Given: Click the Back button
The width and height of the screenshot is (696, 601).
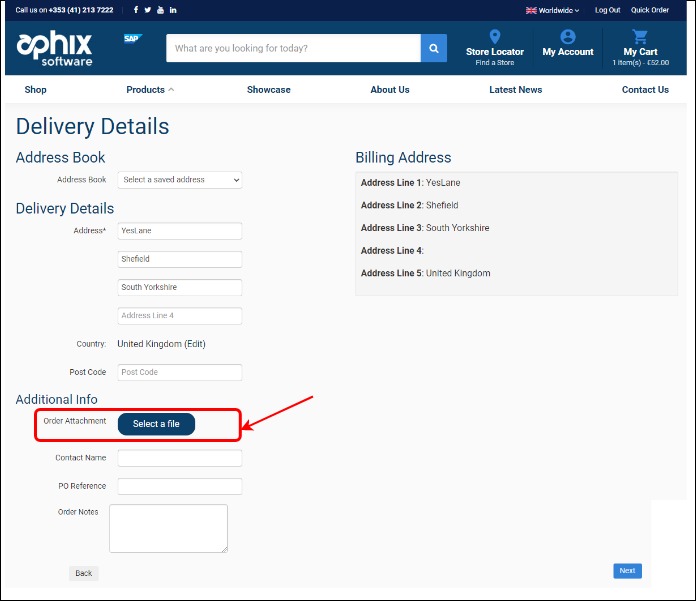Looking at the screenshot, I should click(84, 573).
